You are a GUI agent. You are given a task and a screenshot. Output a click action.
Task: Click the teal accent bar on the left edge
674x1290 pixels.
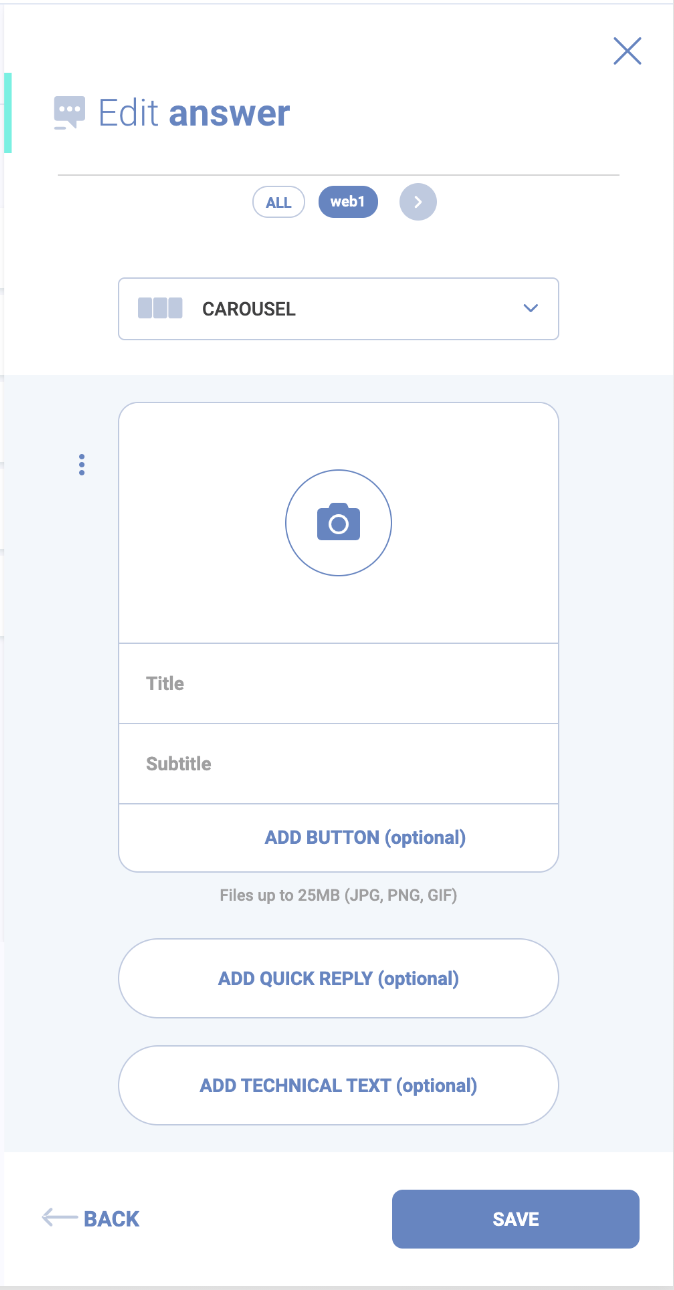tap(8, 113)
